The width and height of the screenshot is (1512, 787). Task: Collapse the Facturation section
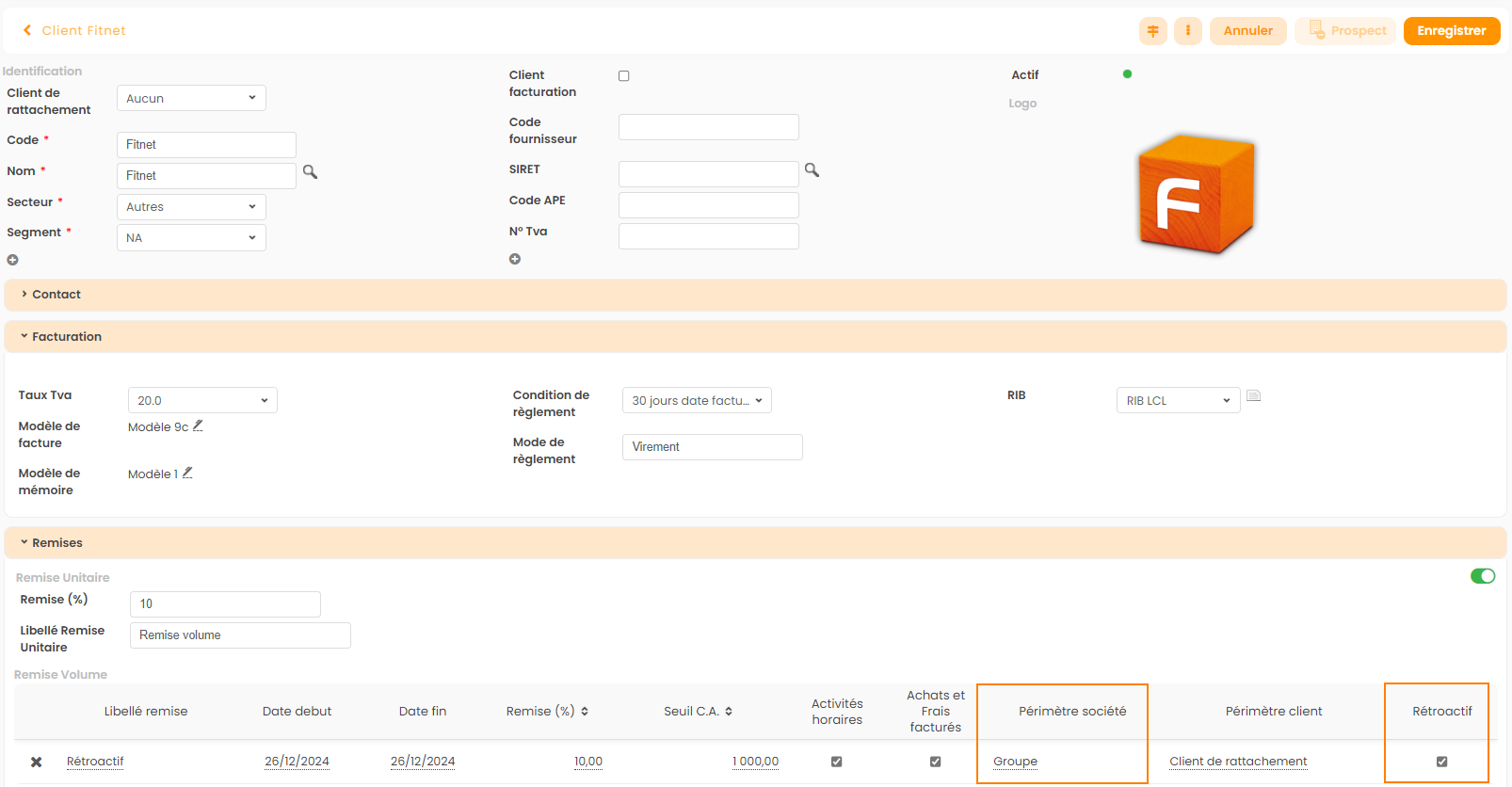[x=66, y=337]
